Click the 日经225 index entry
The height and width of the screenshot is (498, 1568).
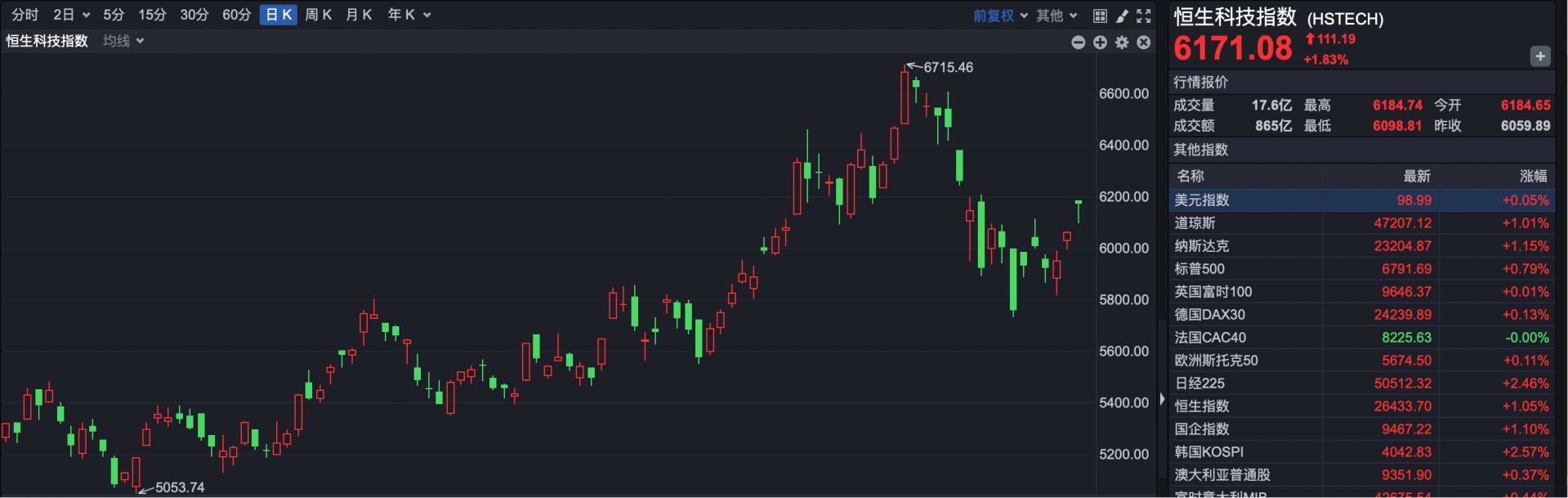pos(1199,384)
